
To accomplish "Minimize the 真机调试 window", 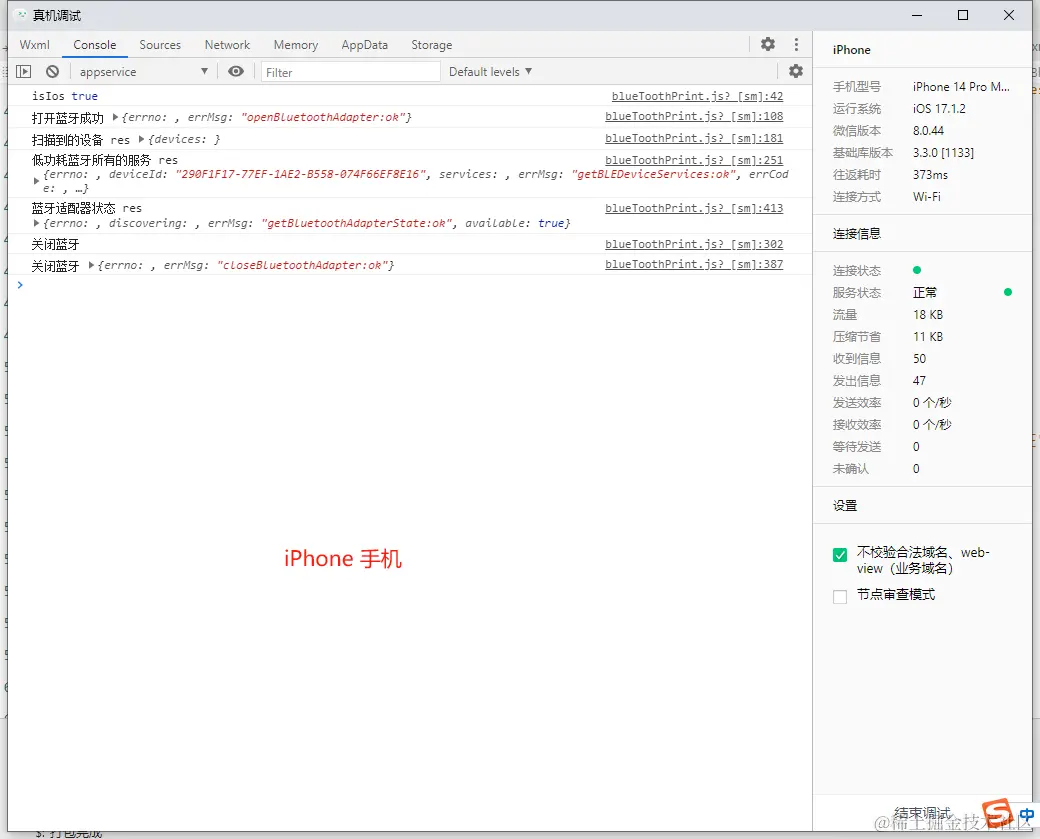I will tap(917, 15).
